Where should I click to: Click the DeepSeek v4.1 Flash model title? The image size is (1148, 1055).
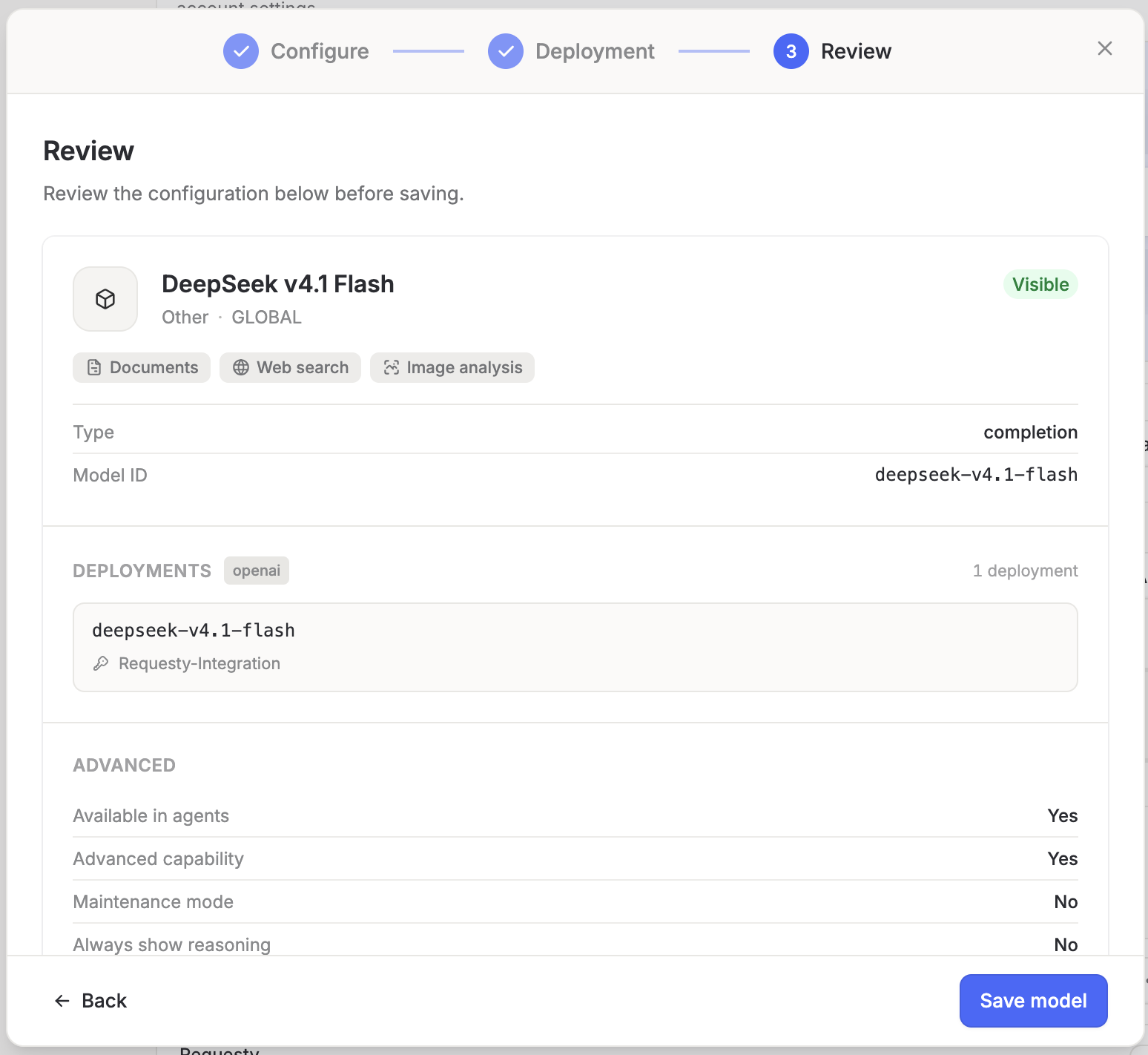click(x=278, y=284)
